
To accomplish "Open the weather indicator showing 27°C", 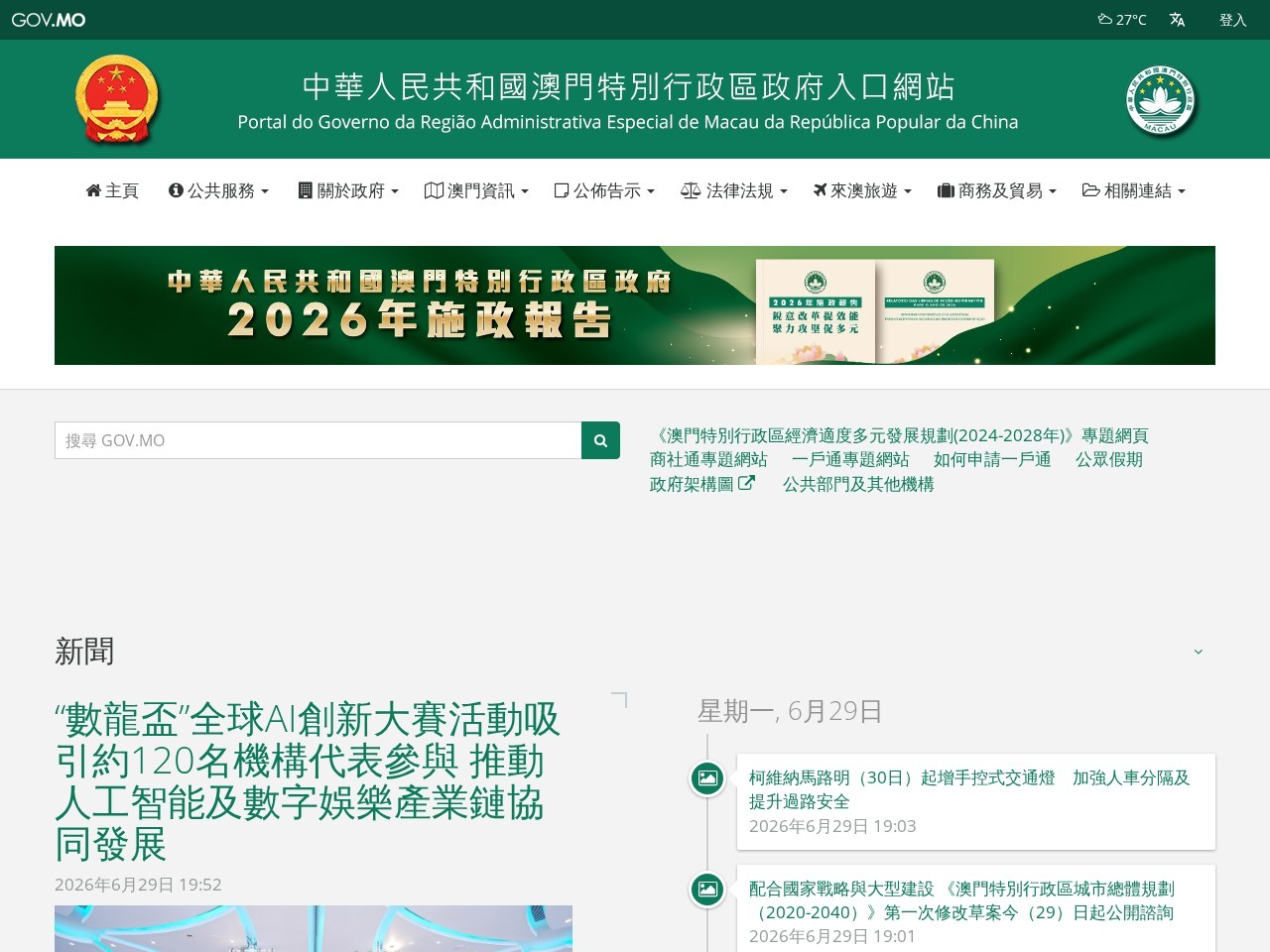I will (1122, 20).
